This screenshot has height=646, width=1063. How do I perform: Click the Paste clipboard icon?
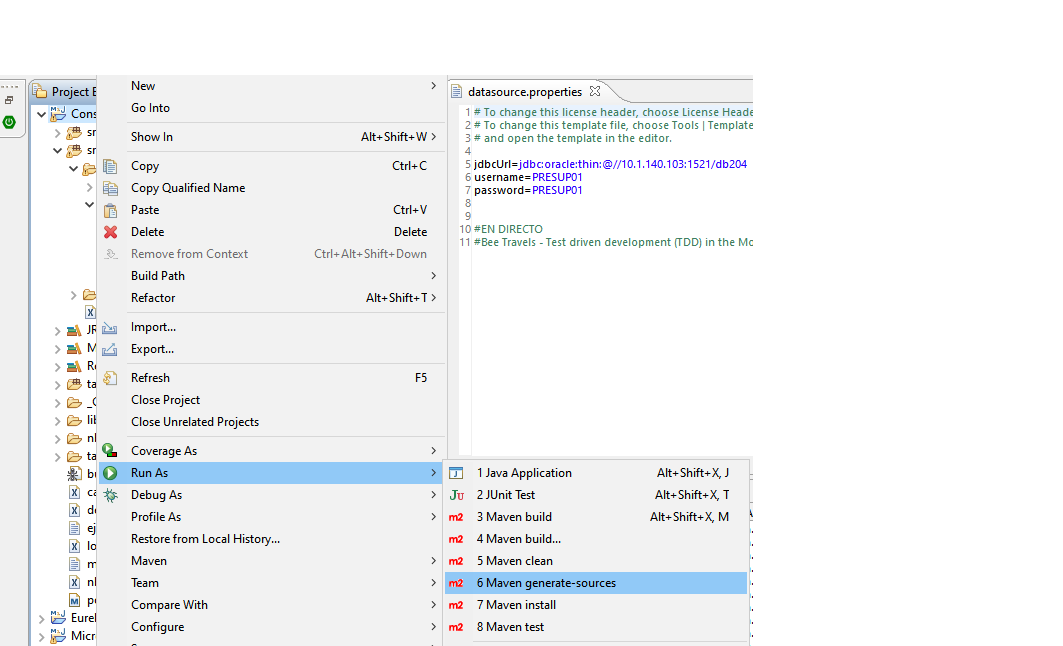coord(110,210)
